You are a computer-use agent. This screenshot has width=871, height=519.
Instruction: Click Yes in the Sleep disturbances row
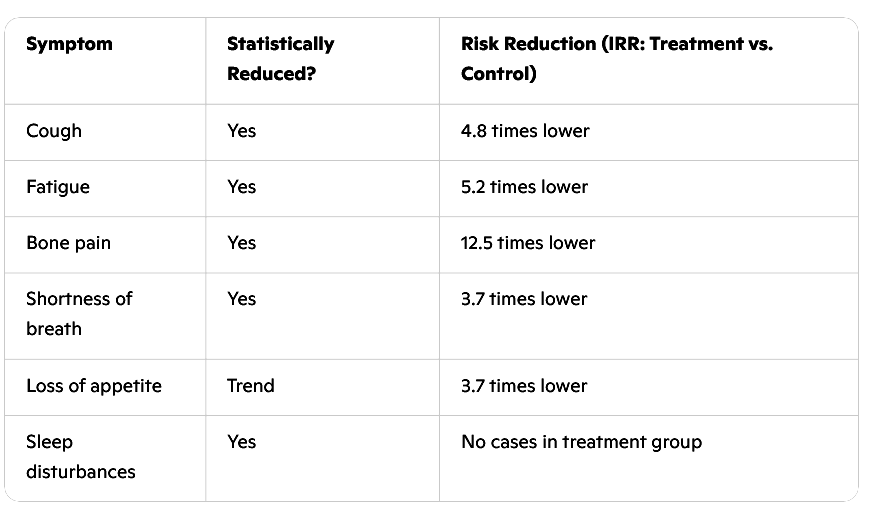[241, 442]
